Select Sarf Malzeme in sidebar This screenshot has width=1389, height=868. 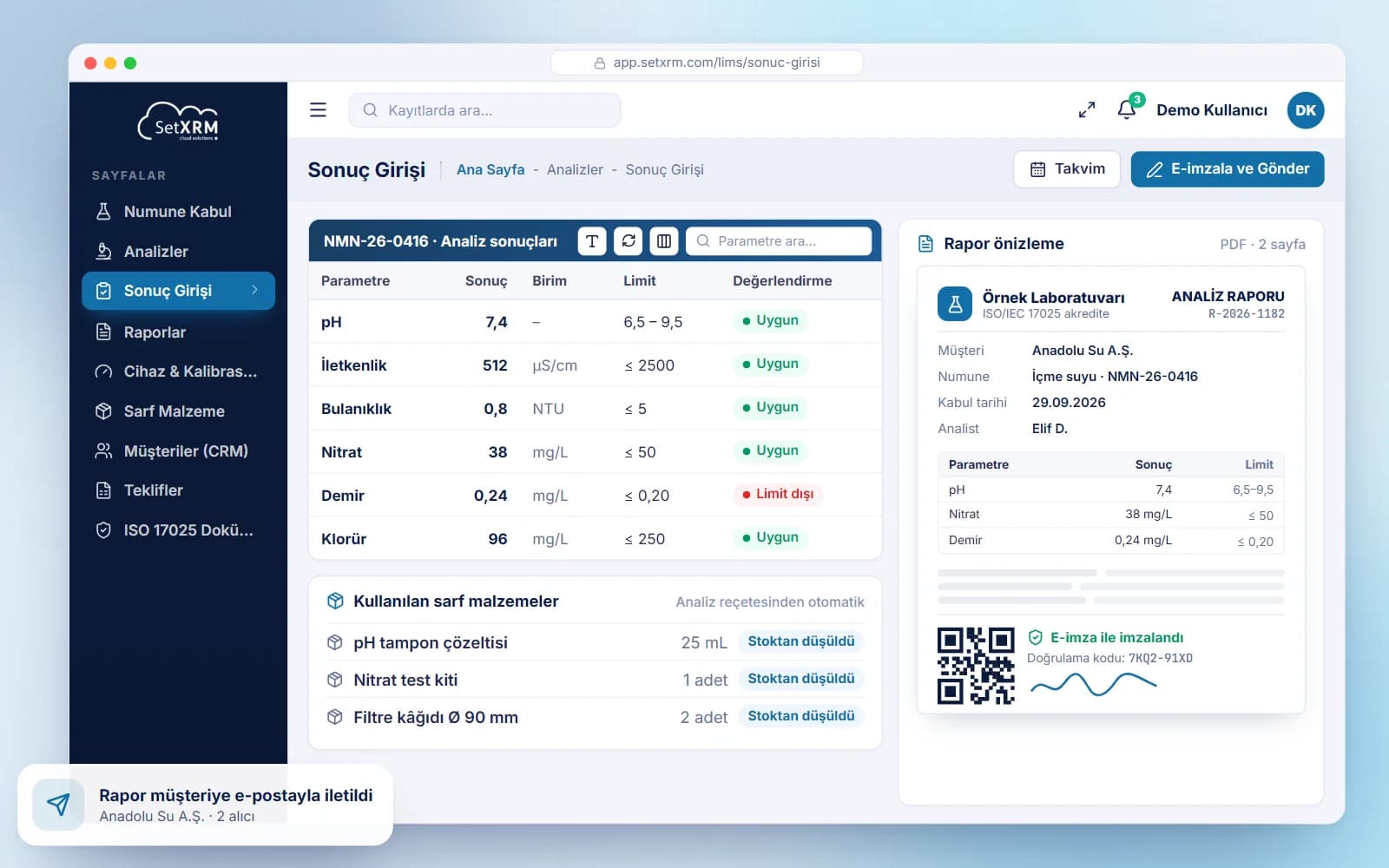click(x=178, y=411)
